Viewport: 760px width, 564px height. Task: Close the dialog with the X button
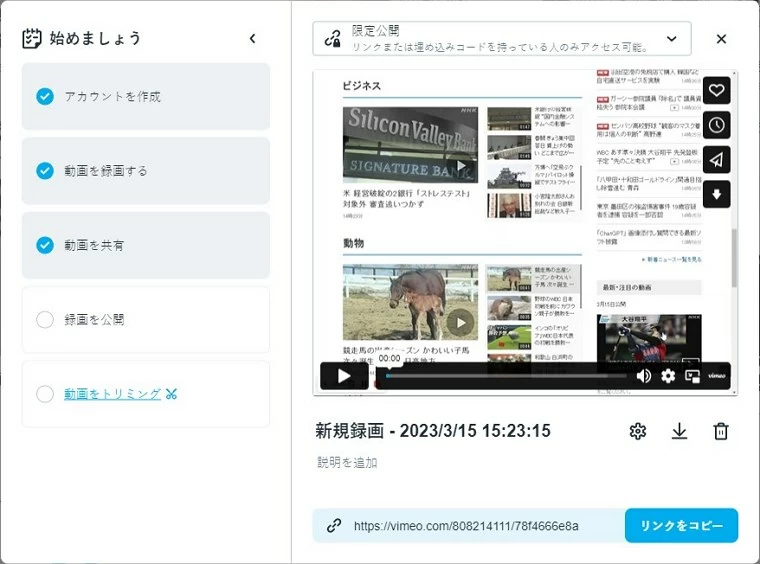tap(721, 39)
